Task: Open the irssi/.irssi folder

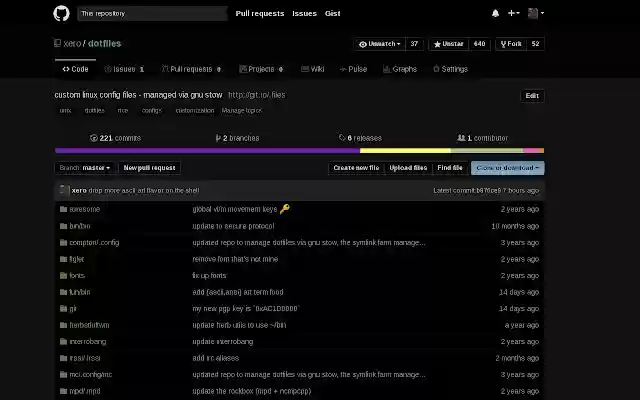Action: [x=85, y=358]
